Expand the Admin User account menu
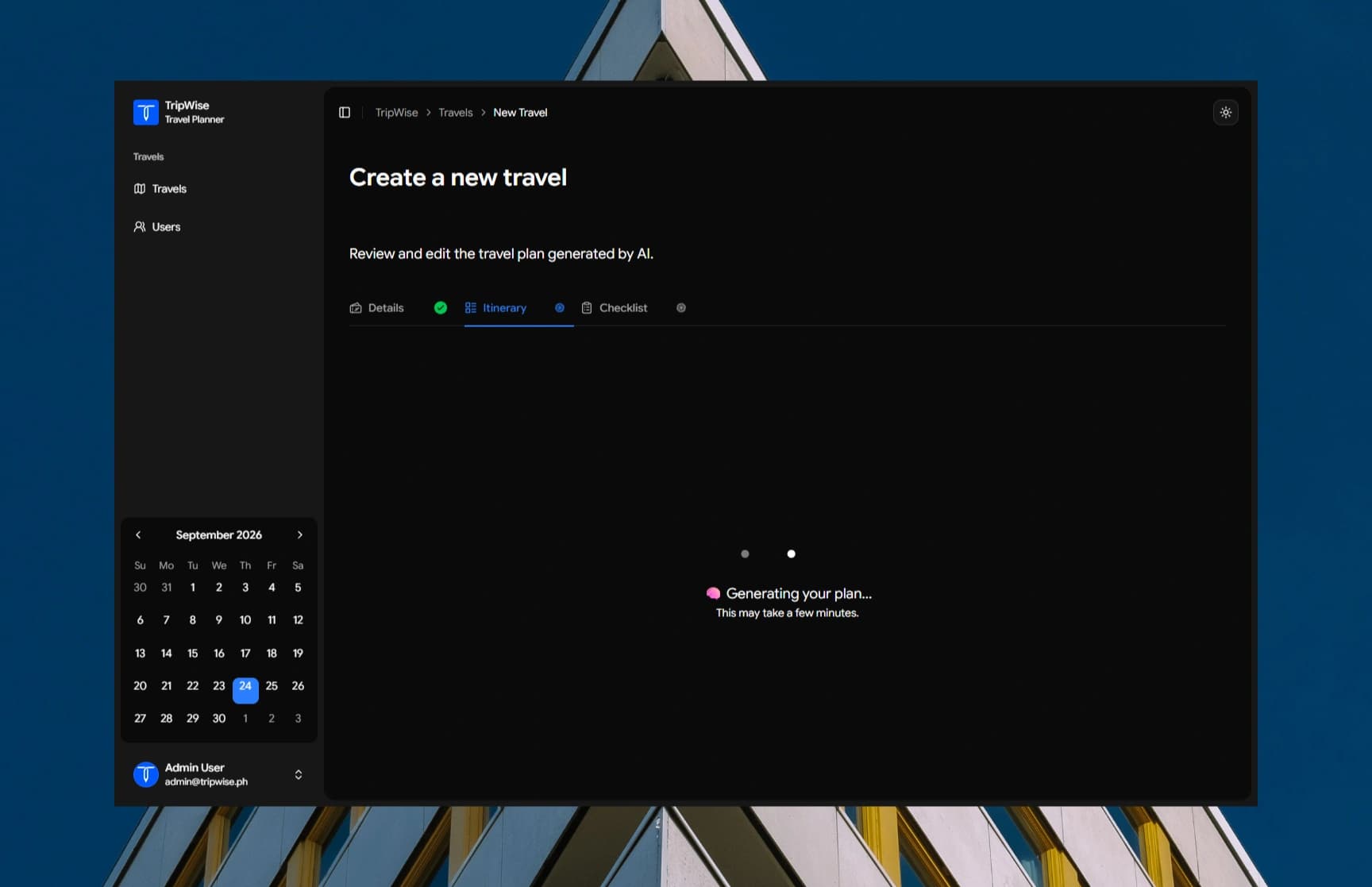The height and width of the screenshot is (887, 1372). tap(299, 774)
